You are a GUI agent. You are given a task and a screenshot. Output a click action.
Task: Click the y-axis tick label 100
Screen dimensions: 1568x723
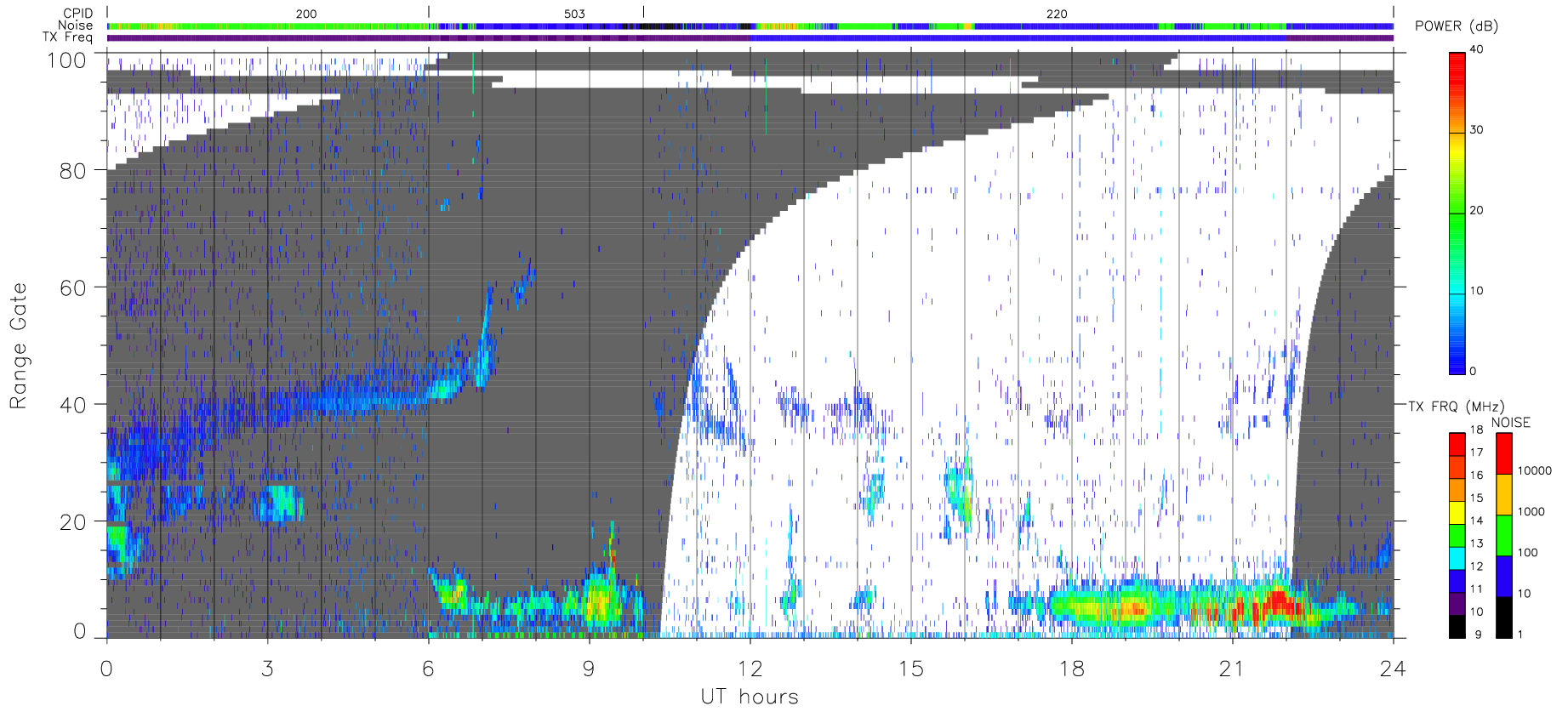pyautogui.click(x=66, y=60)
